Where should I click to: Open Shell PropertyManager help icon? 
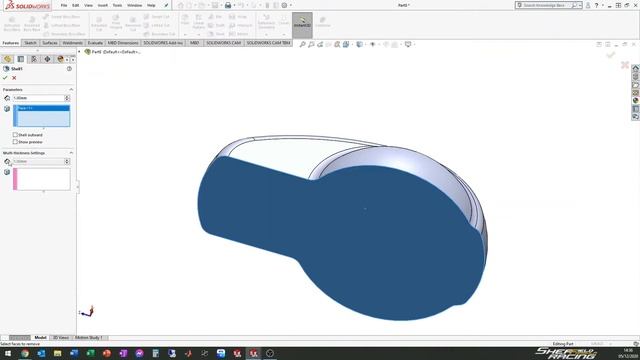(x=69, y=69)
